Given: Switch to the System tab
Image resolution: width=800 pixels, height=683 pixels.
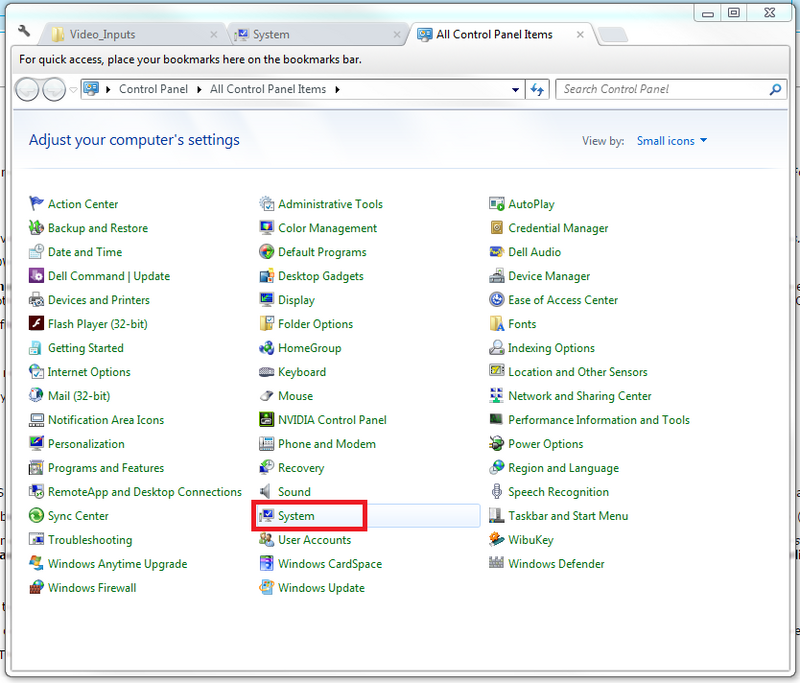Looking at the screenshot, I should [x=271, y=34].
